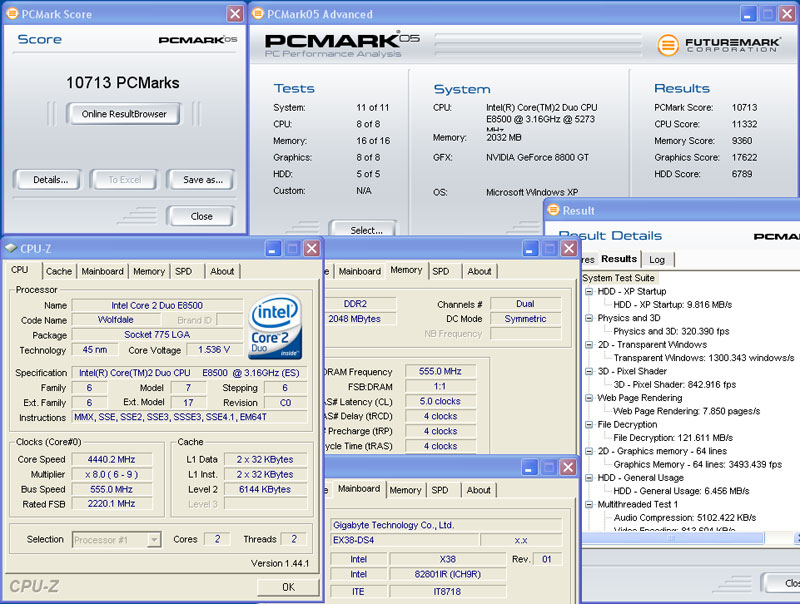
Task: Click the Details... button in PCMark Score
Action: click(49, 180)
